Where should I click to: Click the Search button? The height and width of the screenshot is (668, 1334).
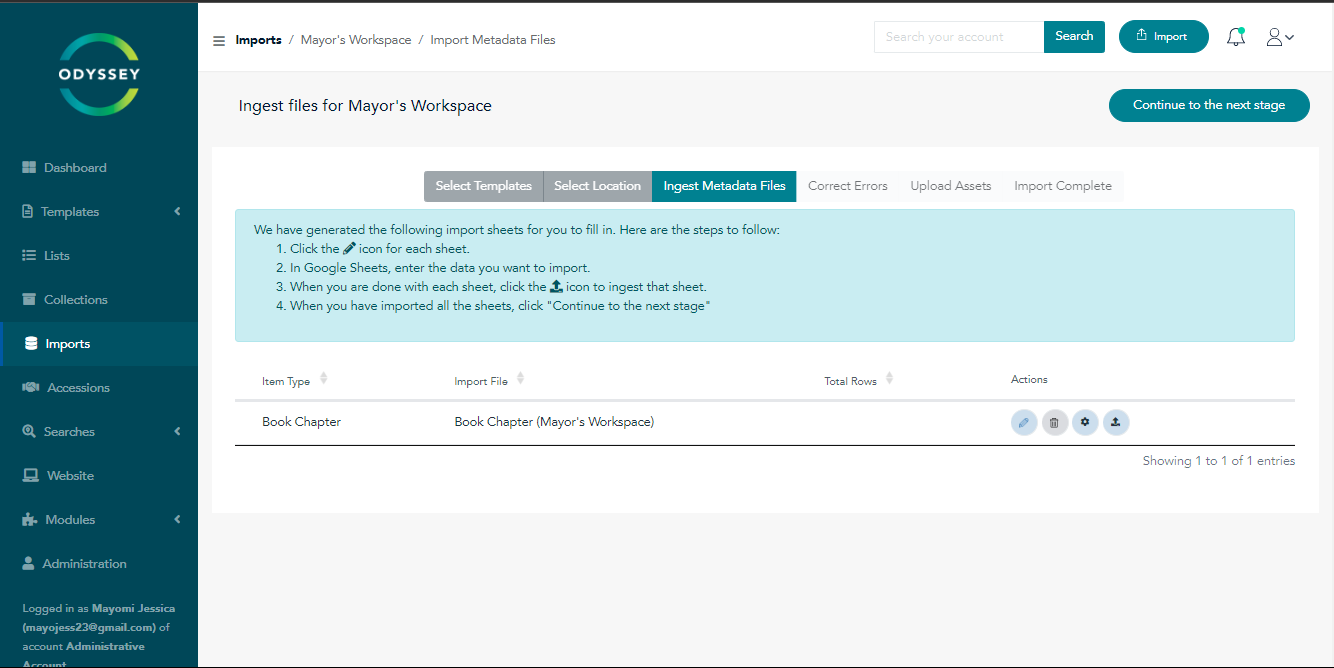point(1074,37)
